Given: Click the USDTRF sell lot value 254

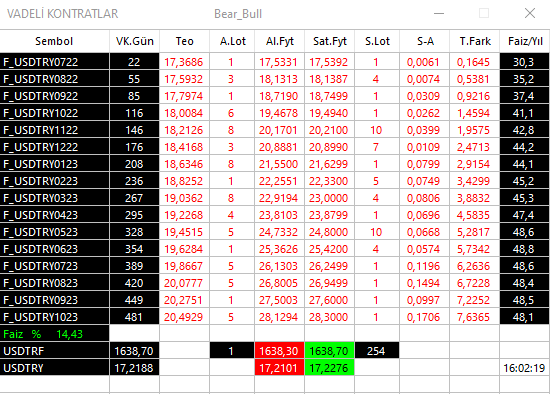Looking at the screenshot, I should pos(377,351).
